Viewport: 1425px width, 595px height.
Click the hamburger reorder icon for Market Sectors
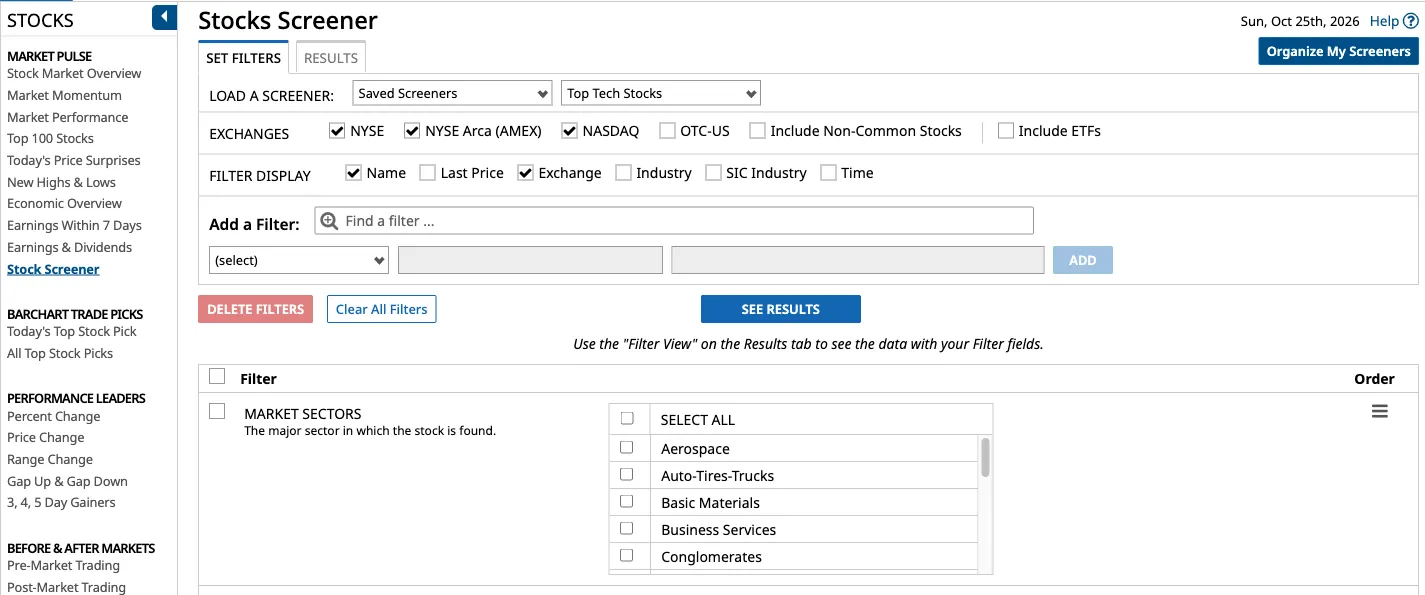tap(1380, 411)
